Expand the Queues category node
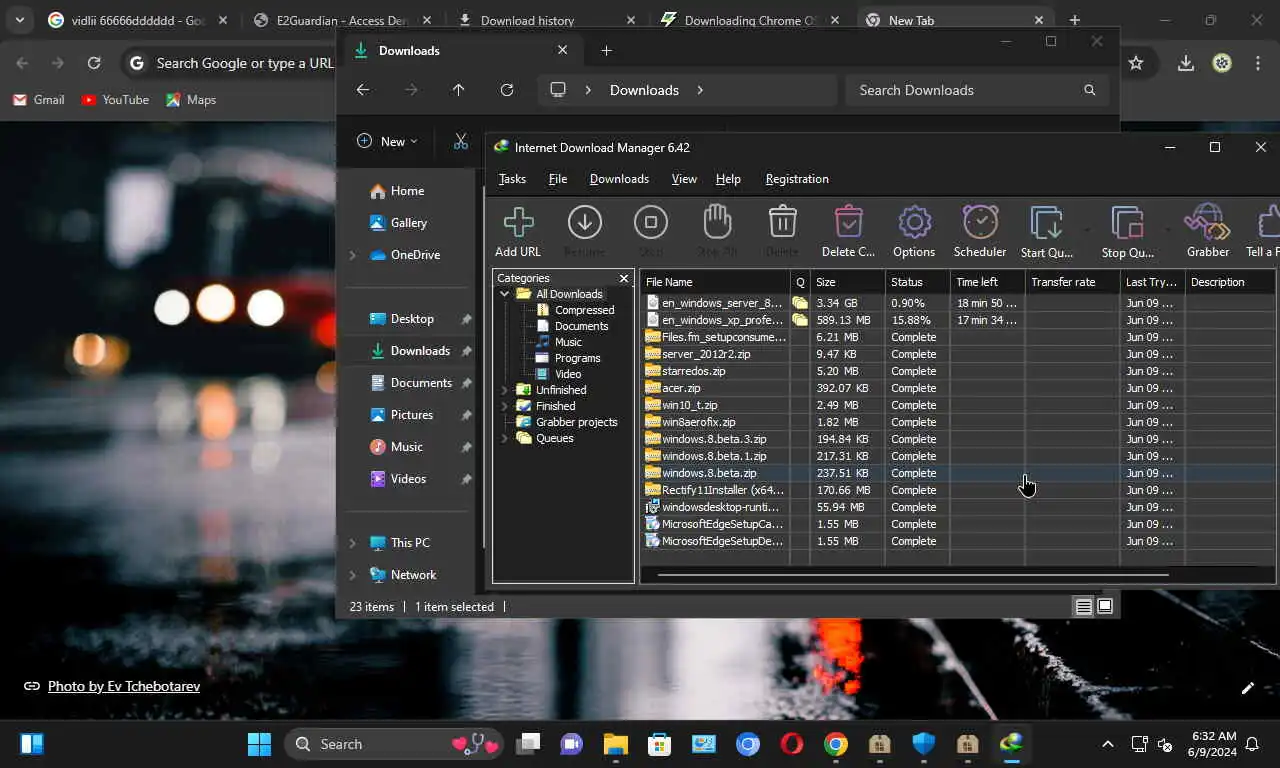This screenshot has height=768, width=1280. (x=505, y=438)
